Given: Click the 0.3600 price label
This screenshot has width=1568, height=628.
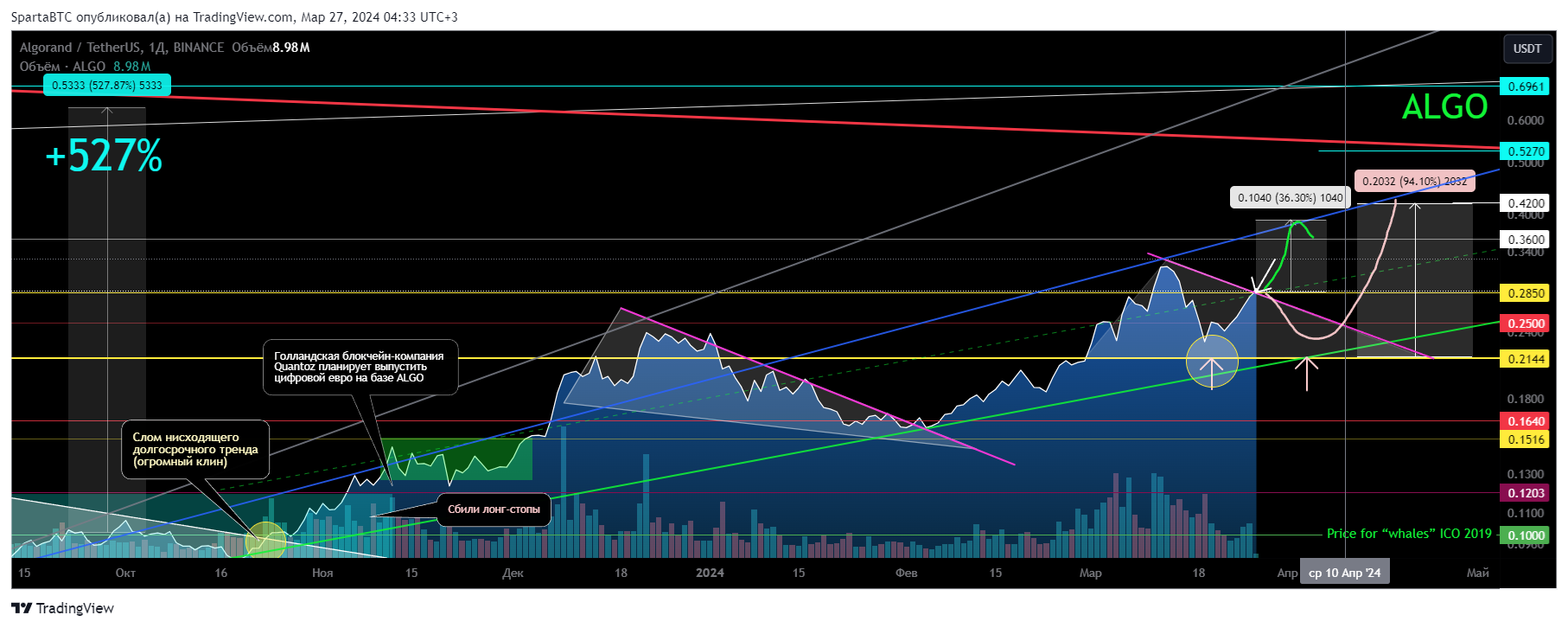Looking at the screenshot, I should pos(1526,240).
